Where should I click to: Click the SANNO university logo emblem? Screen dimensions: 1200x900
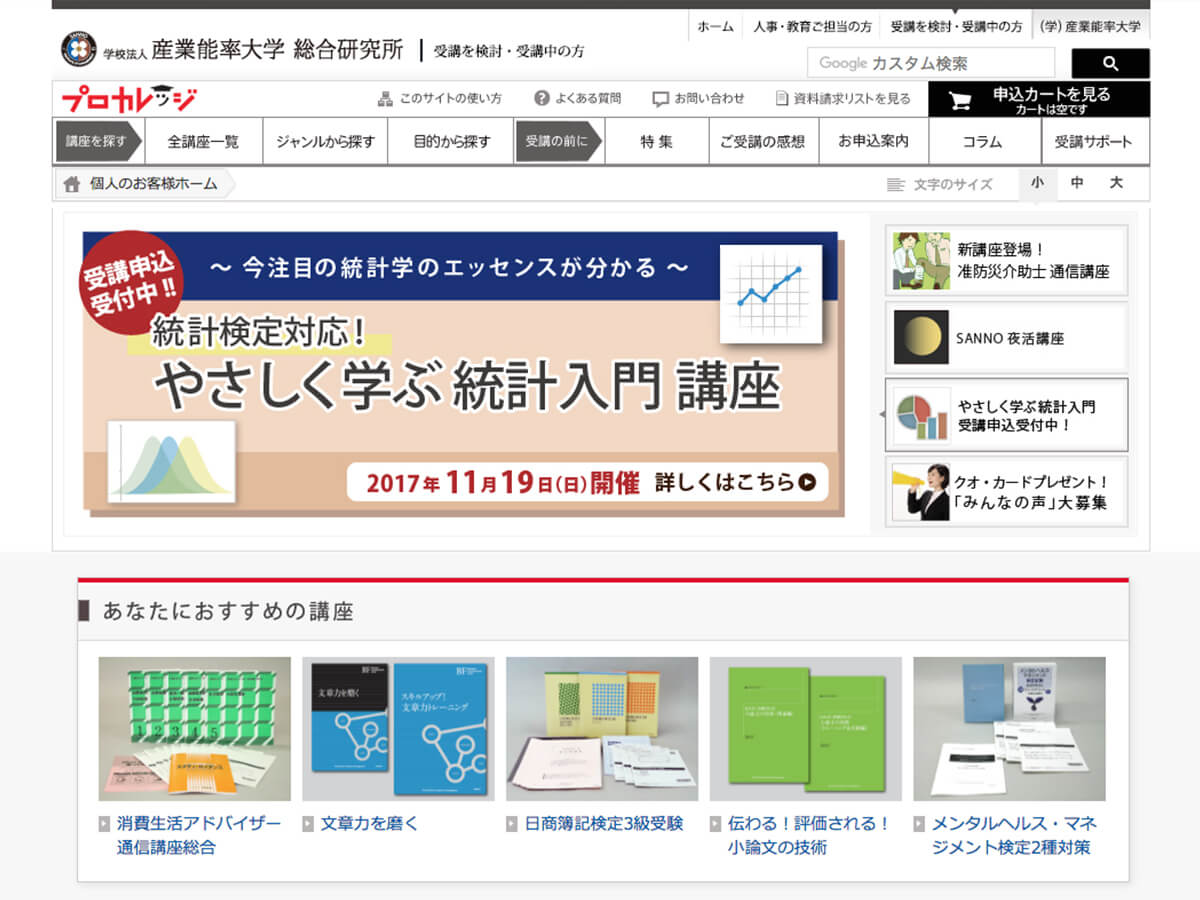(x=79, y=49)
